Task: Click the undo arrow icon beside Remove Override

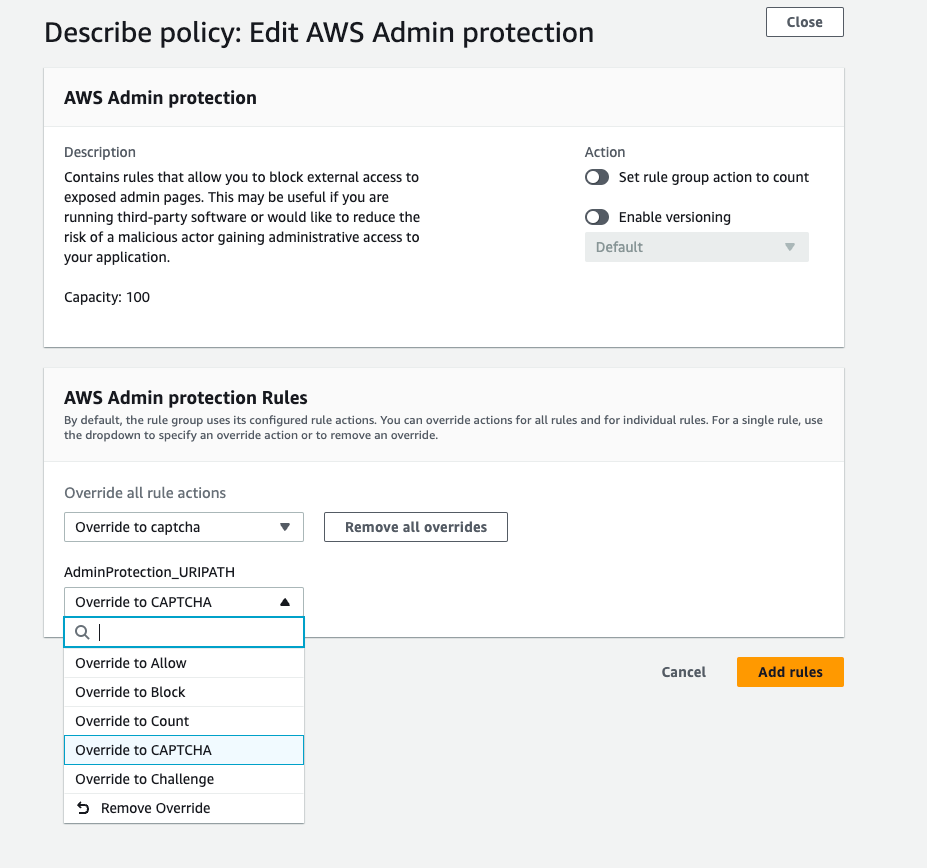Action: pyautogui.click(x=83, y=808)
